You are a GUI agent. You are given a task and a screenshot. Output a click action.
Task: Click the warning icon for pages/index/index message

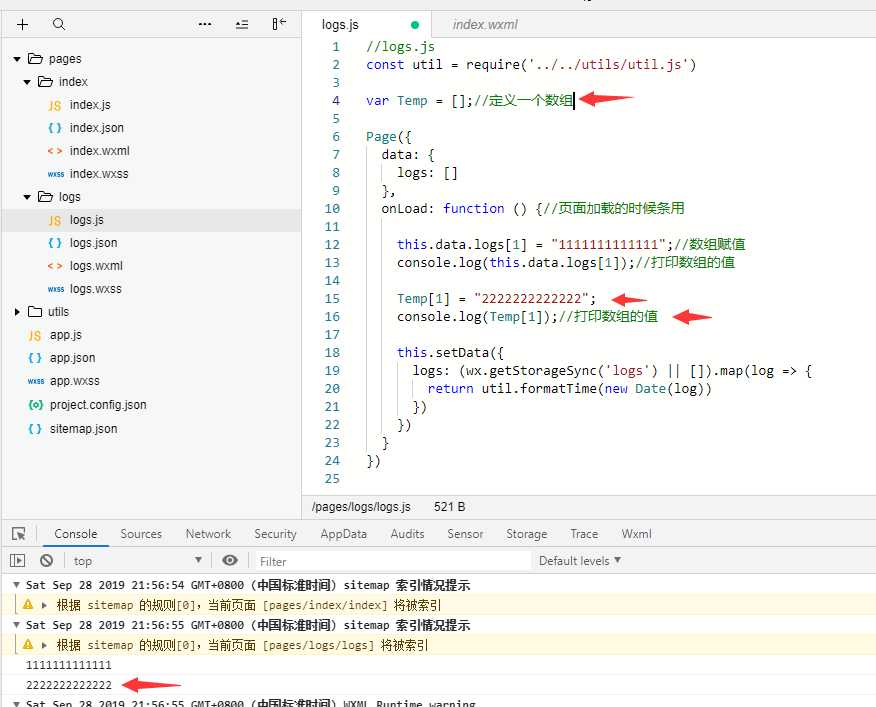coord(28,605)
